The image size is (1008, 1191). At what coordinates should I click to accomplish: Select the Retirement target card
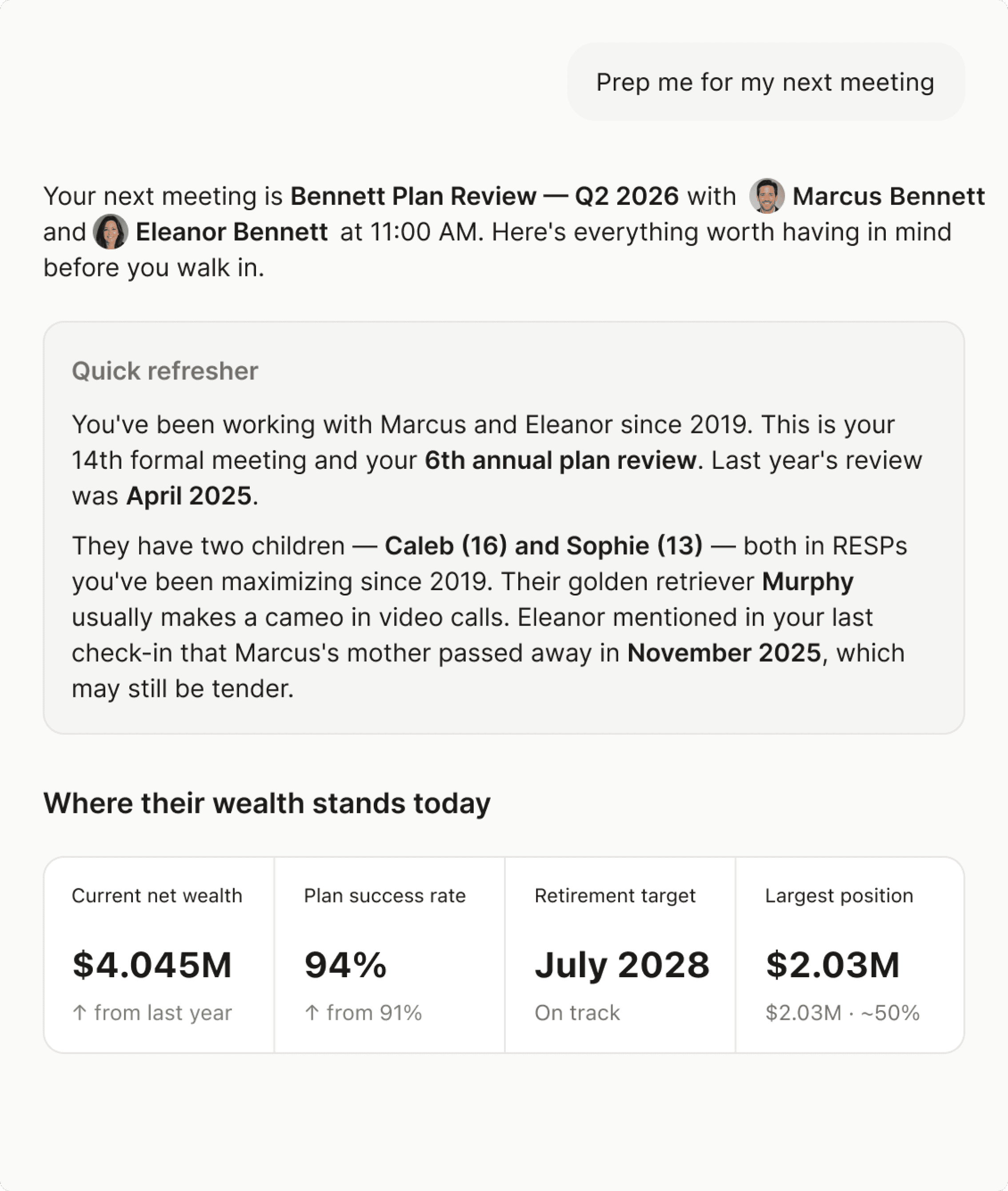tap(620, 955)
